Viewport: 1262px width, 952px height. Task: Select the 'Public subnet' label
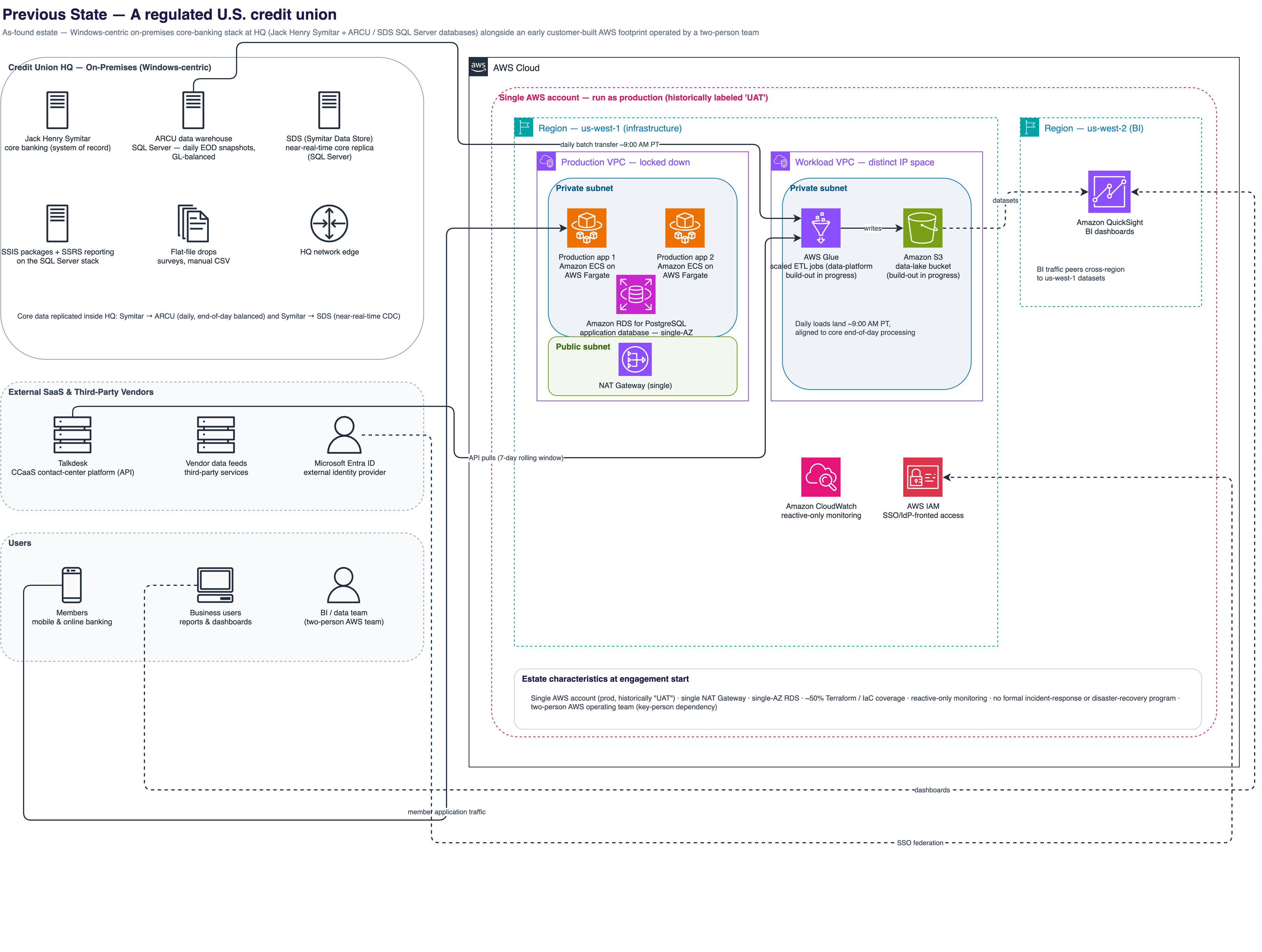583,347
